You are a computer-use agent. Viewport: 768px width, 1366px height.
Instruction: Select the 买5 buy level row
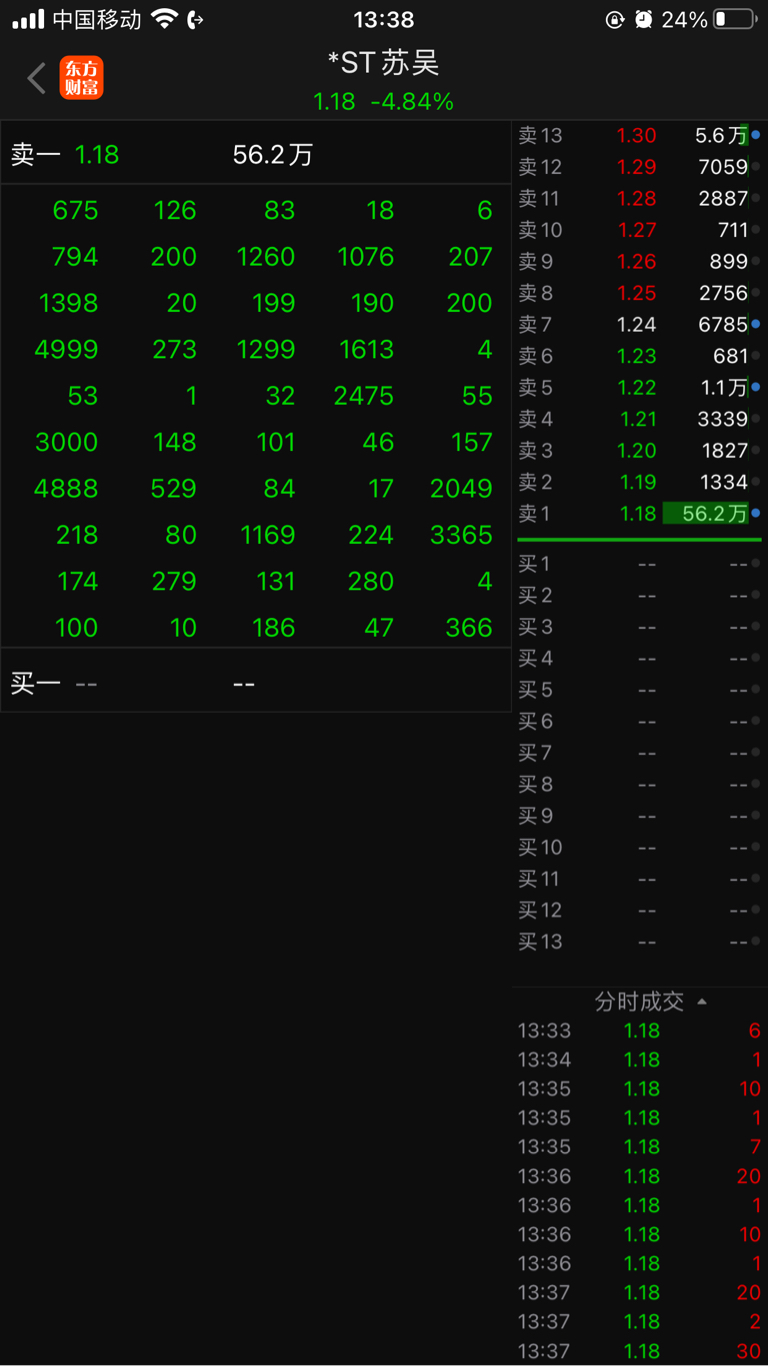point(640,690)
